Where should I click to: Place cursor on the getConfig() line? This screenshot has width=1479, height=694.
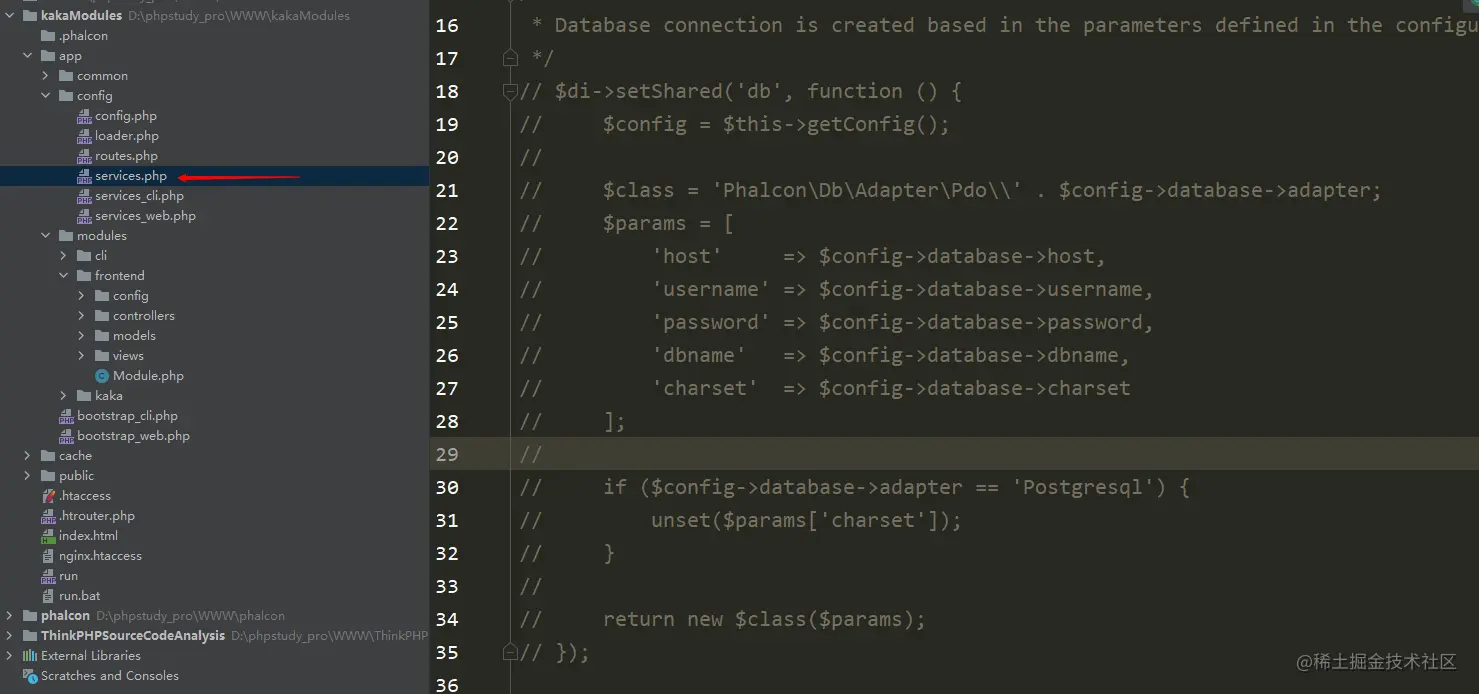pyautogui.click(x=776, y=124)
